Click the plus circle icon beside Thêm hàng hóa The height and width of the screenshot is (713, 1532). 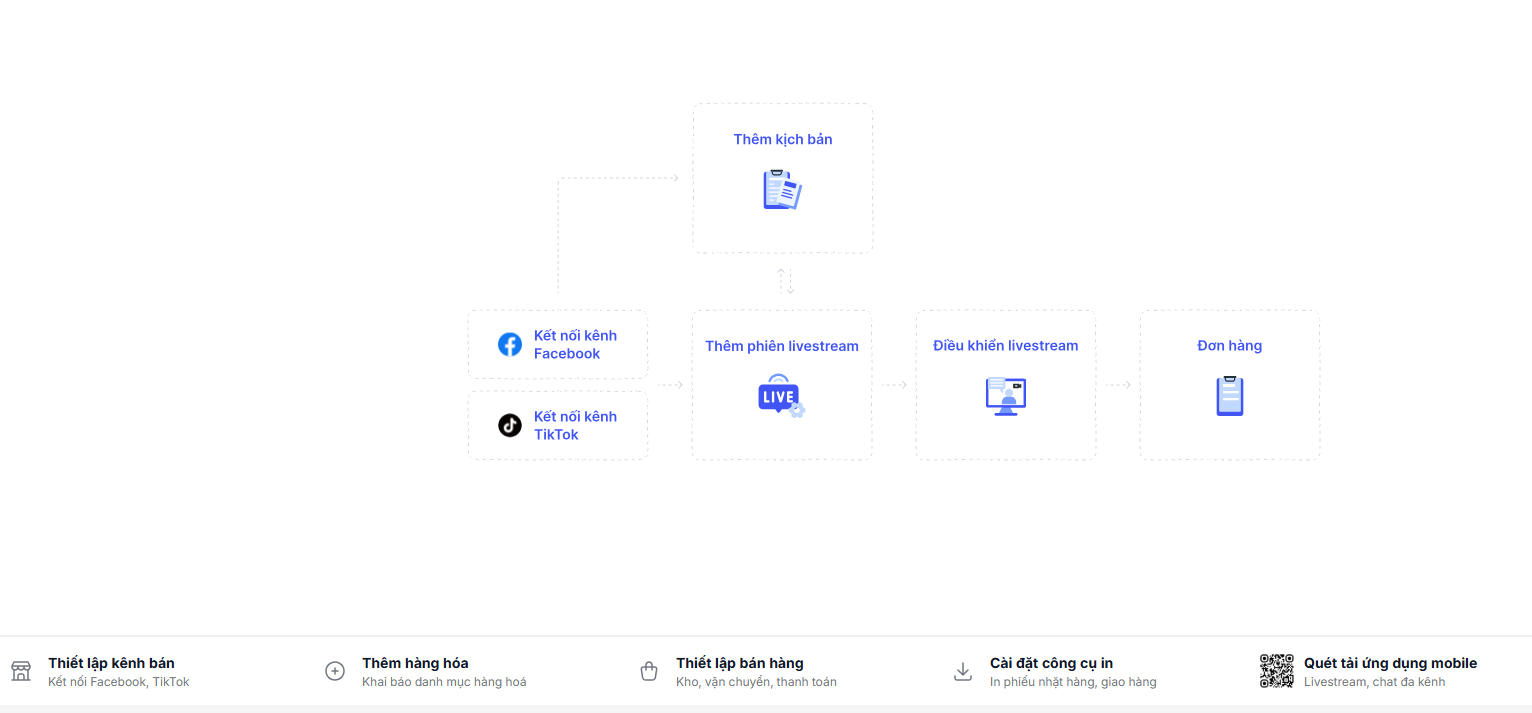335,671
